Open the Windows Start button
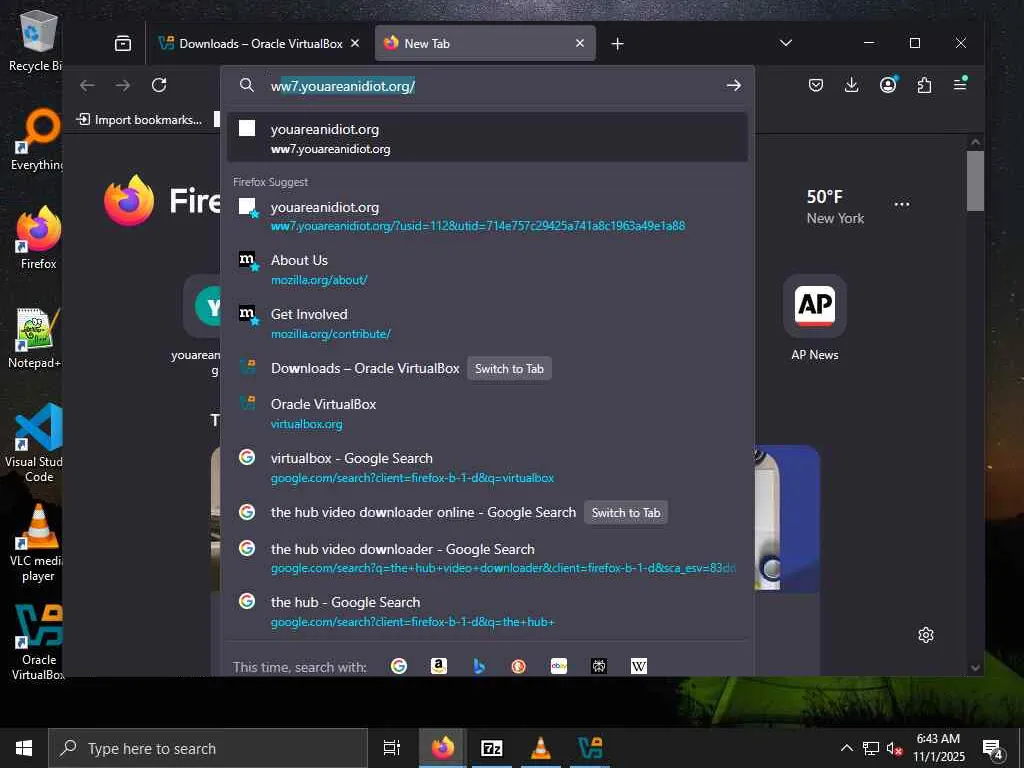The height and width of the screenshot is (768, 1024). 24,748
